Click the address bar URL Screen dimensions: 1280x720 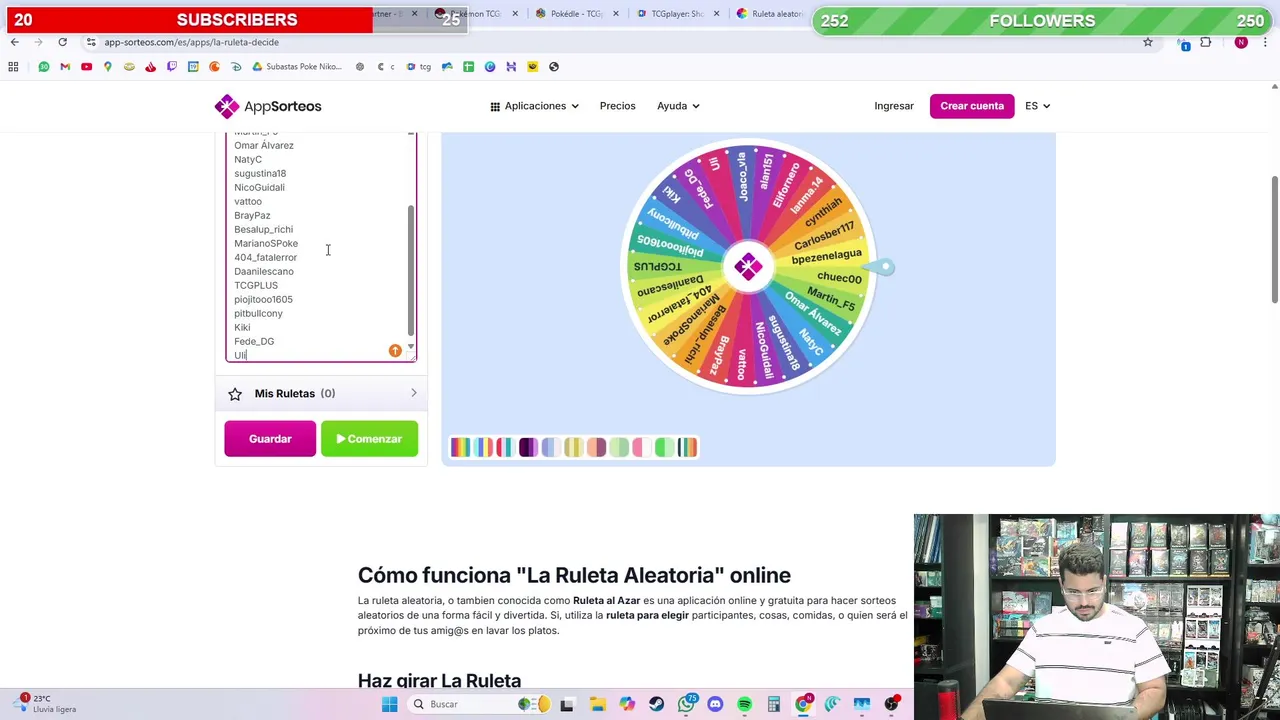tap(191, 42)
